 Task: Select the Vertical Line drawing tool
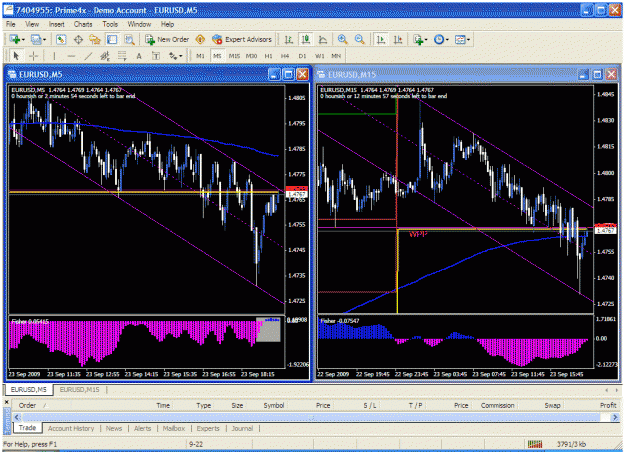(x=54, y=56)
